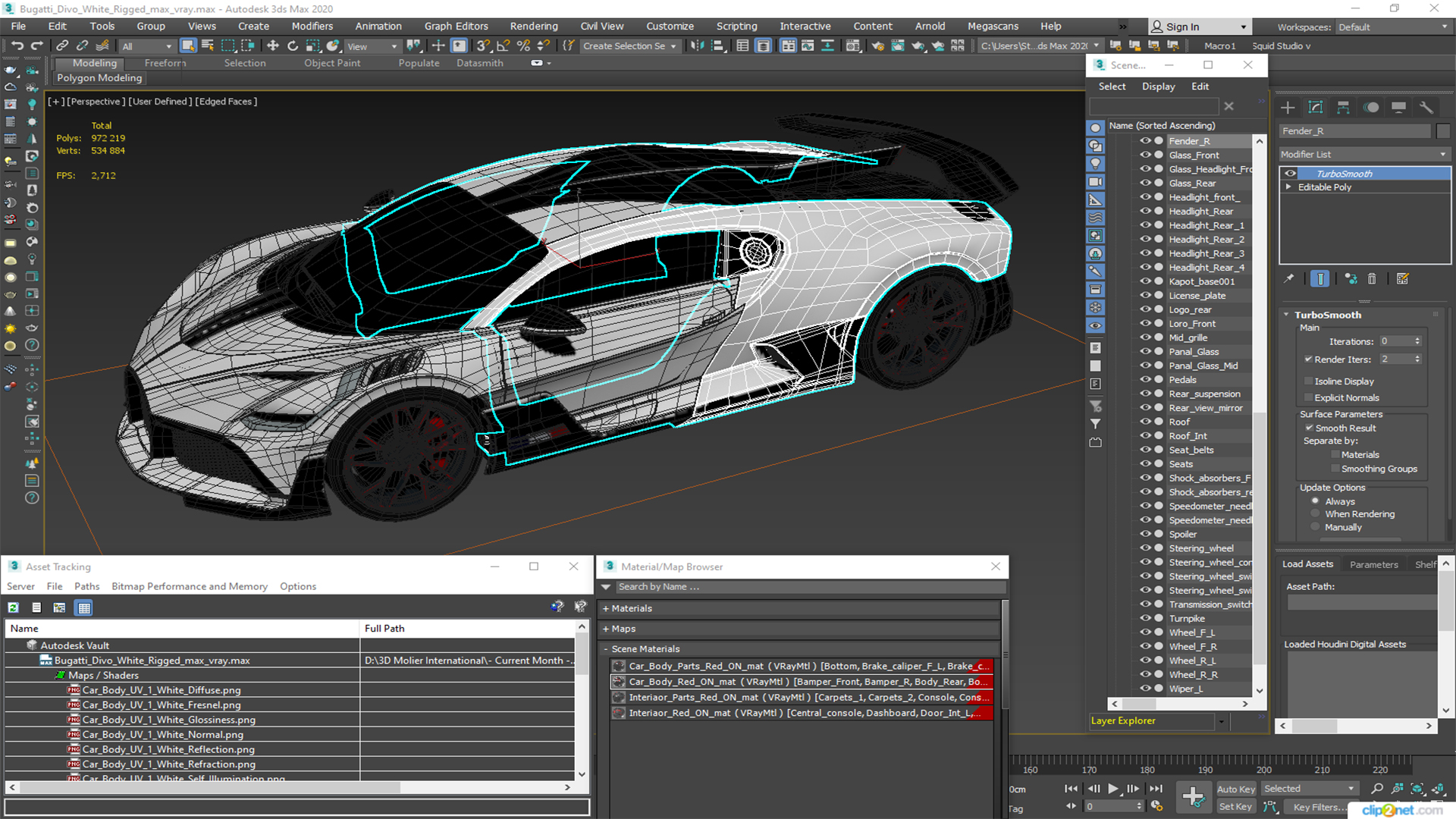
Task: Switch Asset Tracking to table view icon
Action: point(84,607)
